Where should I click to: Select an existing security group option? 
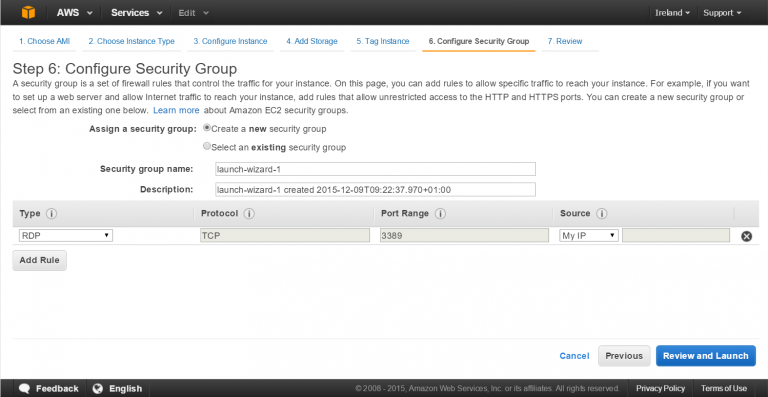point(207,146)
